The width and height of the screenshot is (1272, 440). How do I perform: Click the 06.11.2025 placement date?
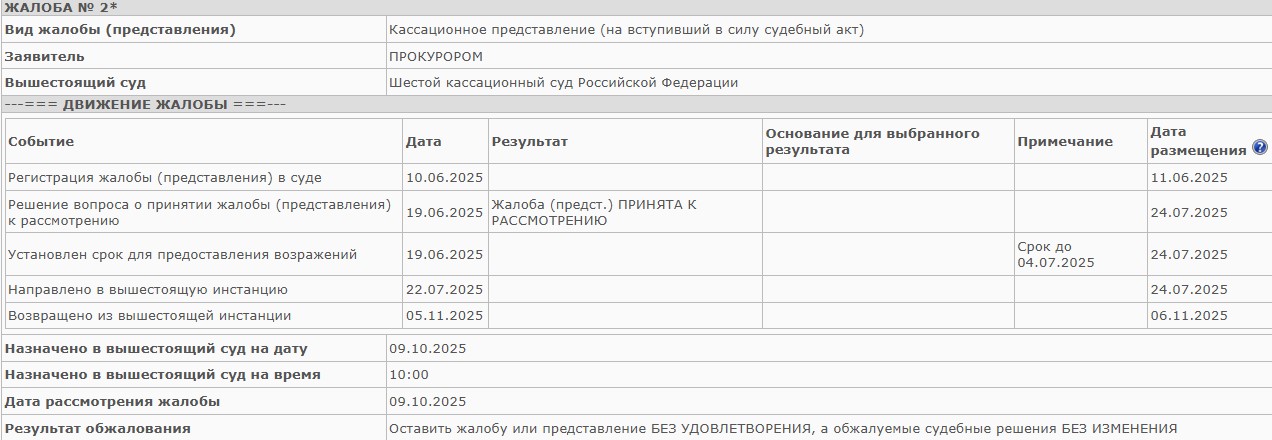(x=1189, y=316)
